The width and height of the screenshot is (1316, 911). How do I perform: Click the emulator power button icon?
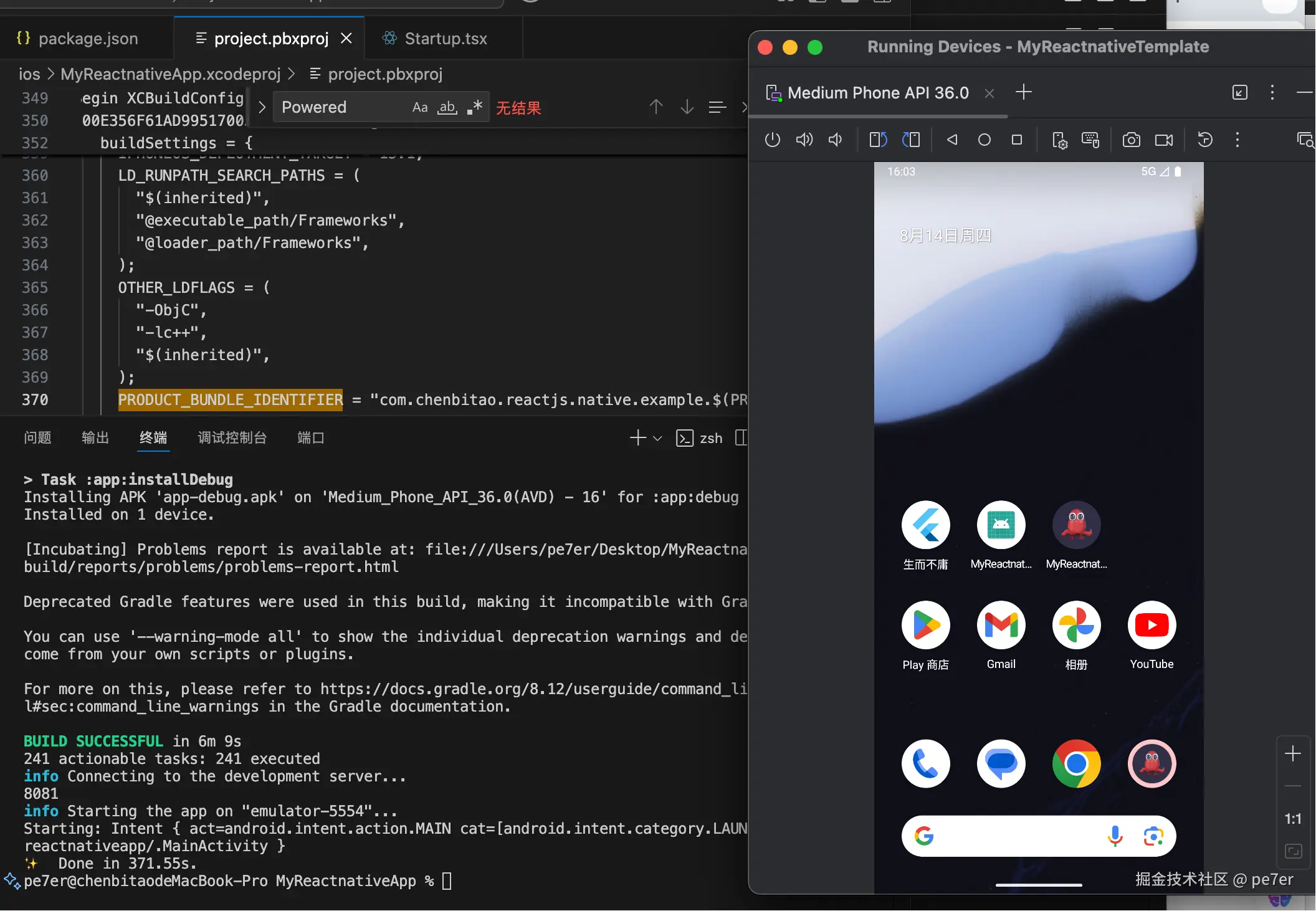pos(772,140)
